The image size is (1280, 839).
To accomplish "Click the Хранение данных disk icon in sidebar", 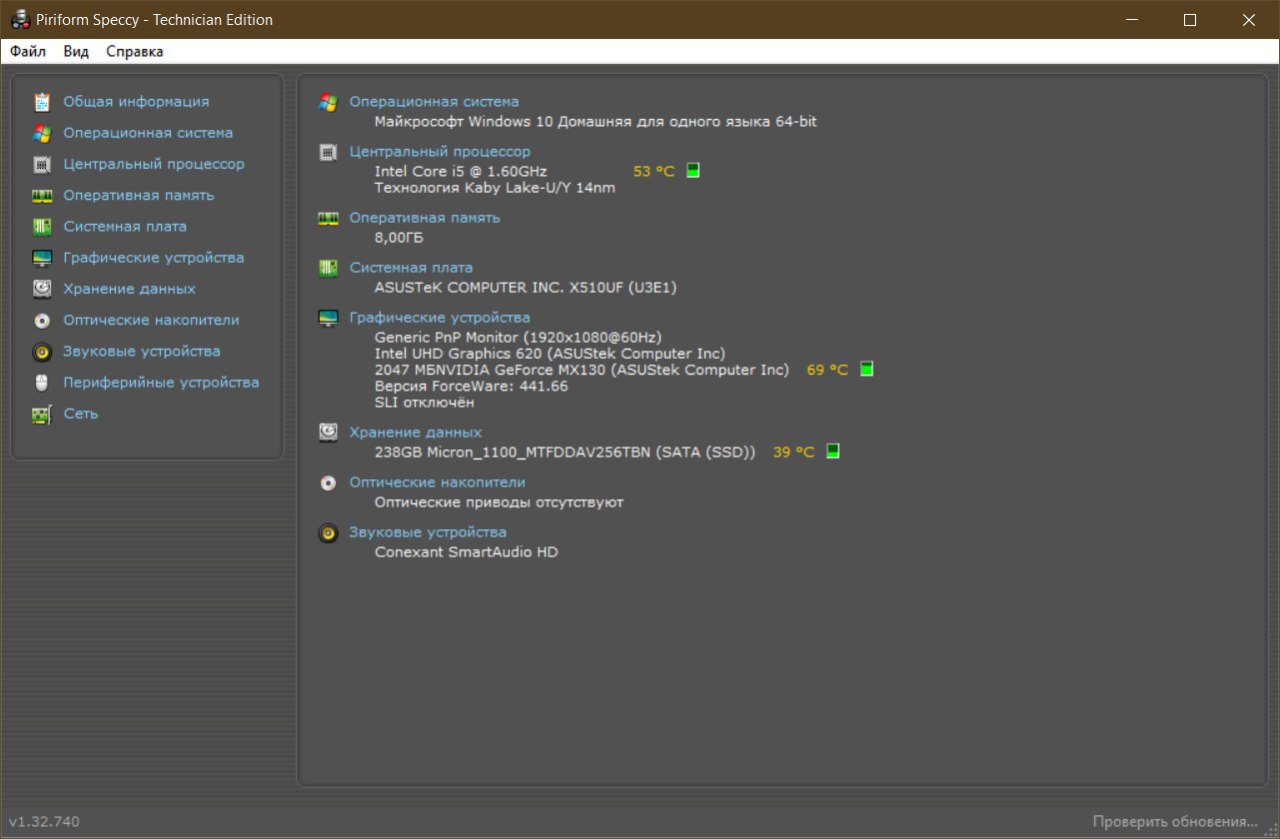I will tap(41, 289).
